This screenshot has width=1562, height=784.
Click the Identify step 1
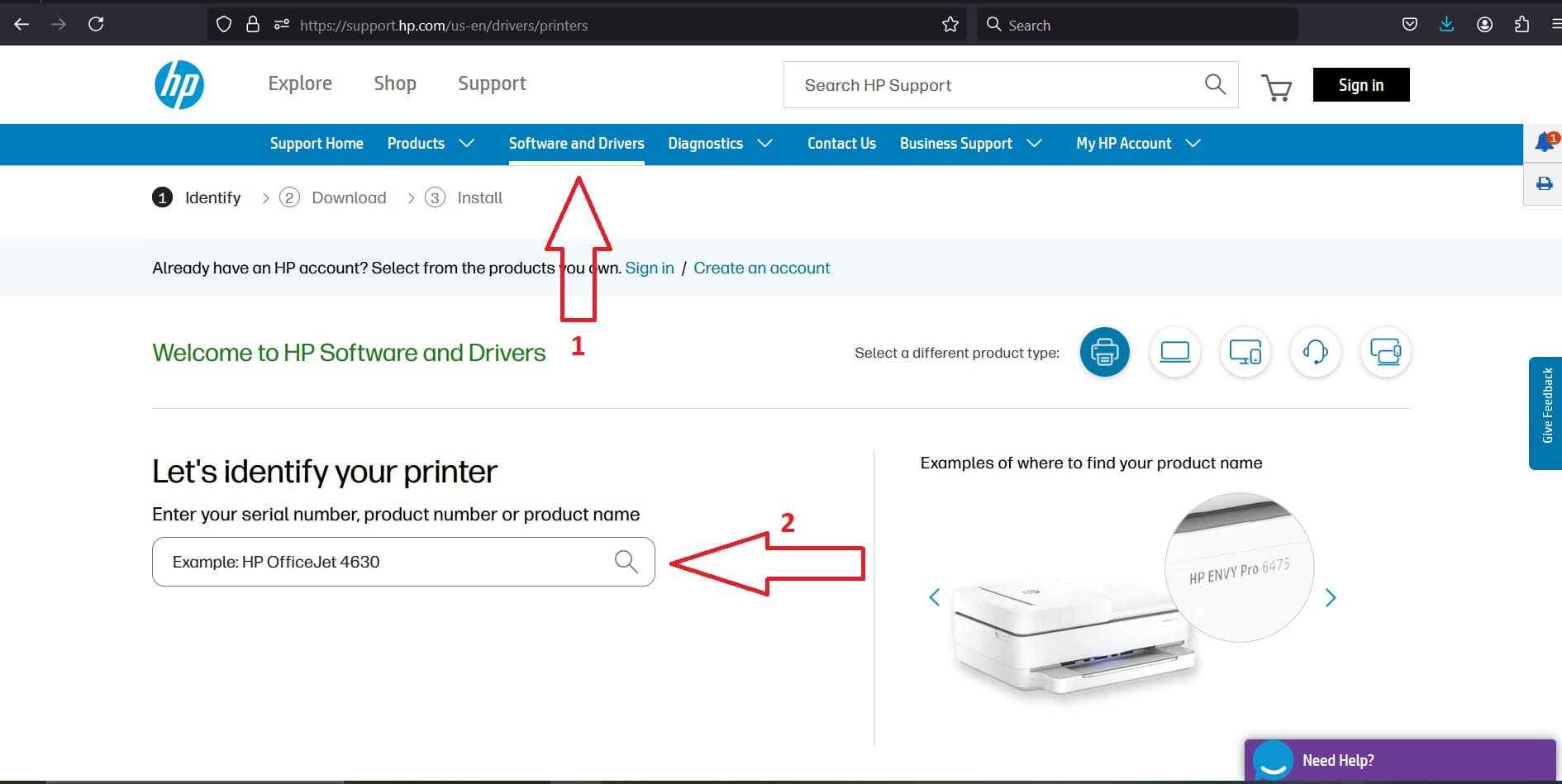point(197,197)
